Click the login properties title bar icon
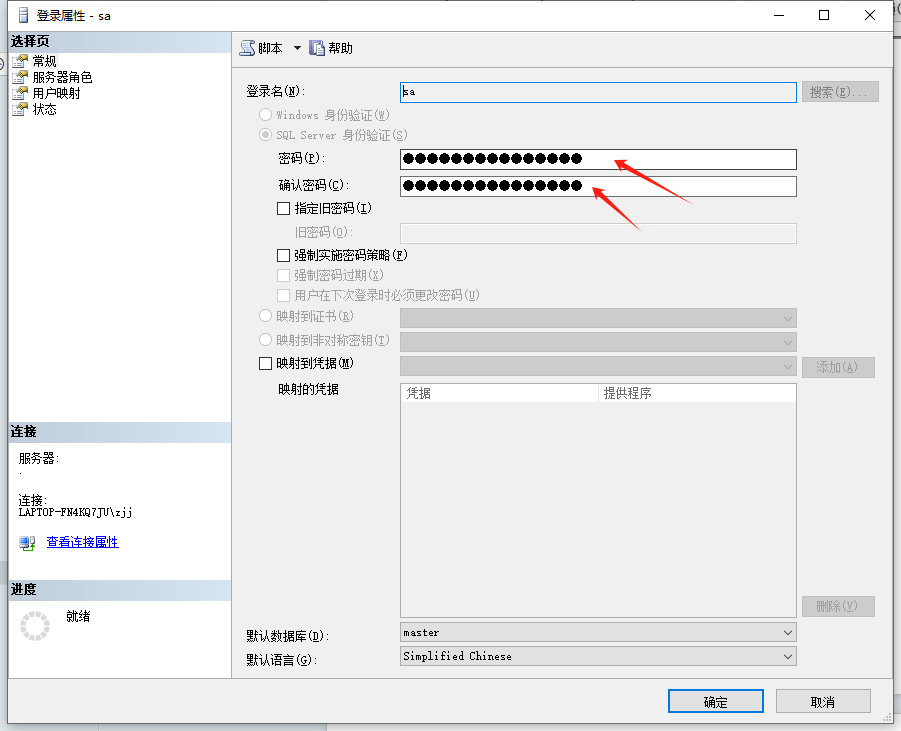 23,15
